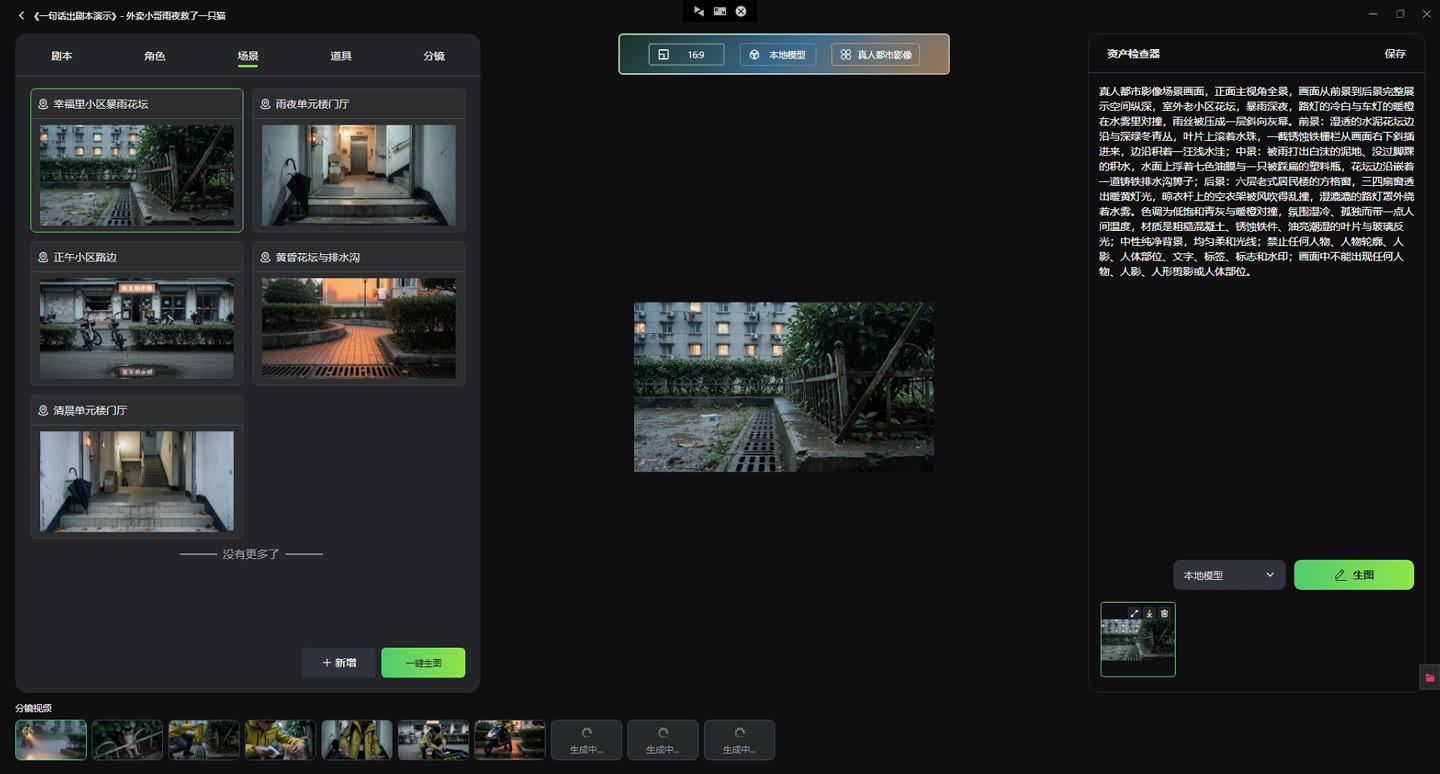The image size is (1440, 774).
Task: Open the 分镜 tab
Action: point(434,56)
